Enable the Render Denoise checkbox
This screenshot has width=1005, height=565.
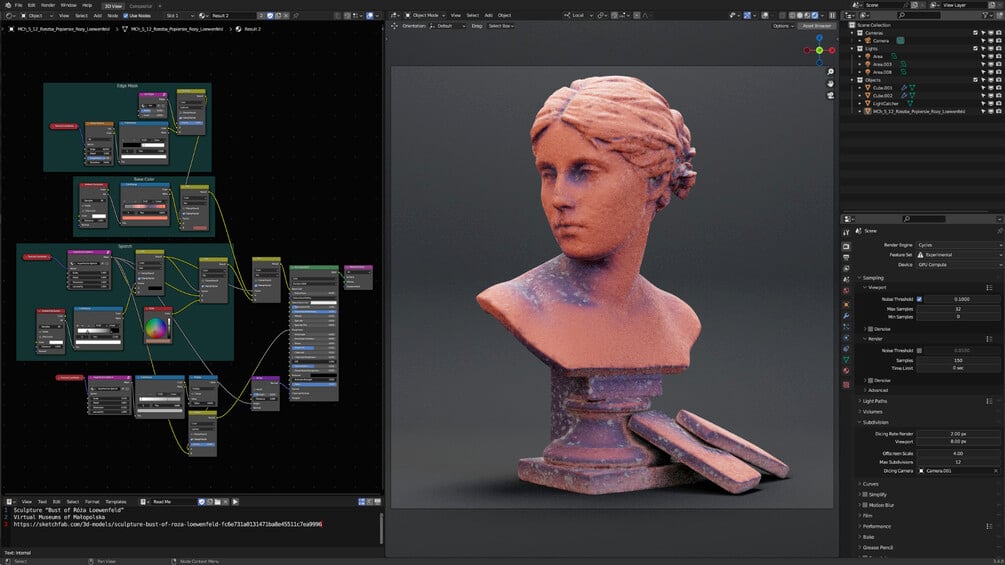870,381
